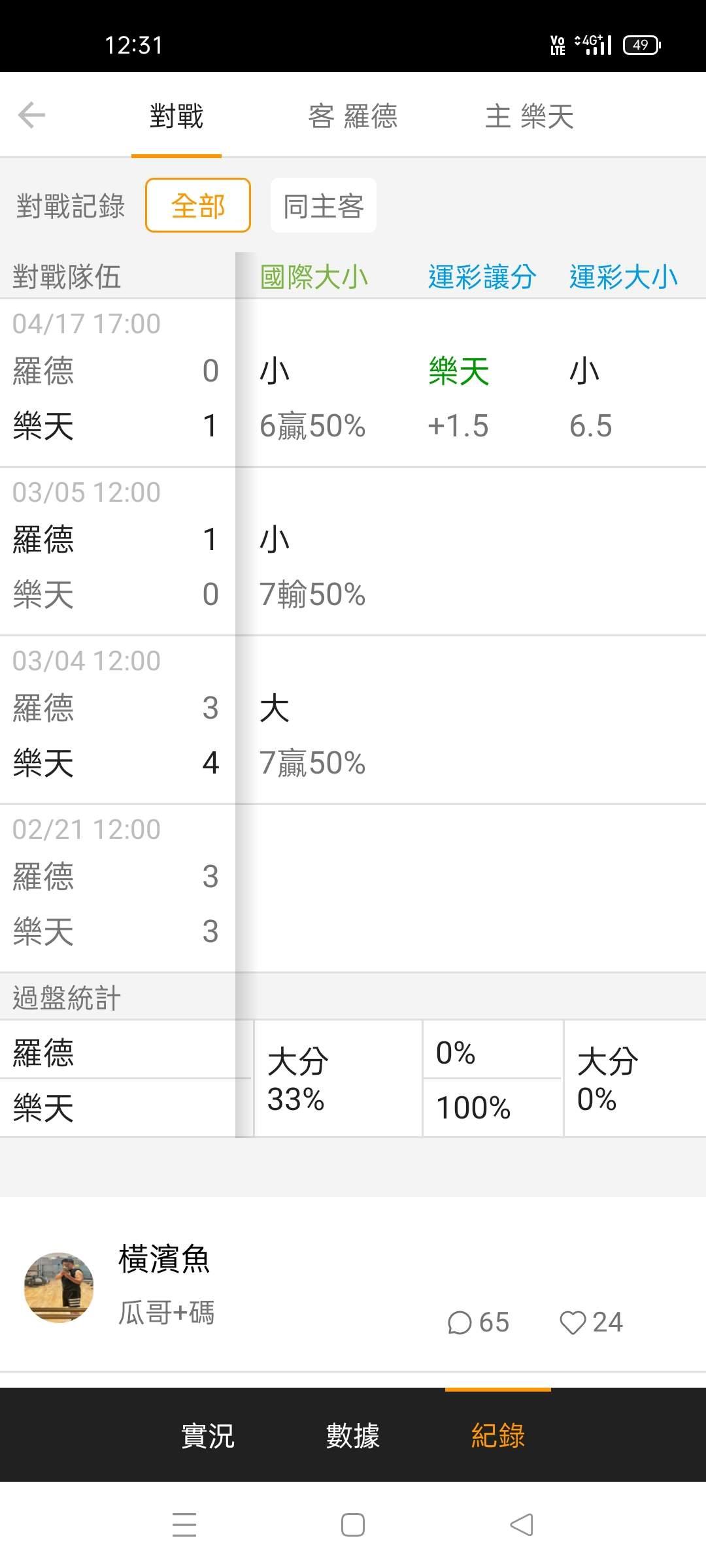Image resolution: width=706 pixels, height=1568 pixels.
Task: Tap the heart like icon
Action: point(573,1323)
